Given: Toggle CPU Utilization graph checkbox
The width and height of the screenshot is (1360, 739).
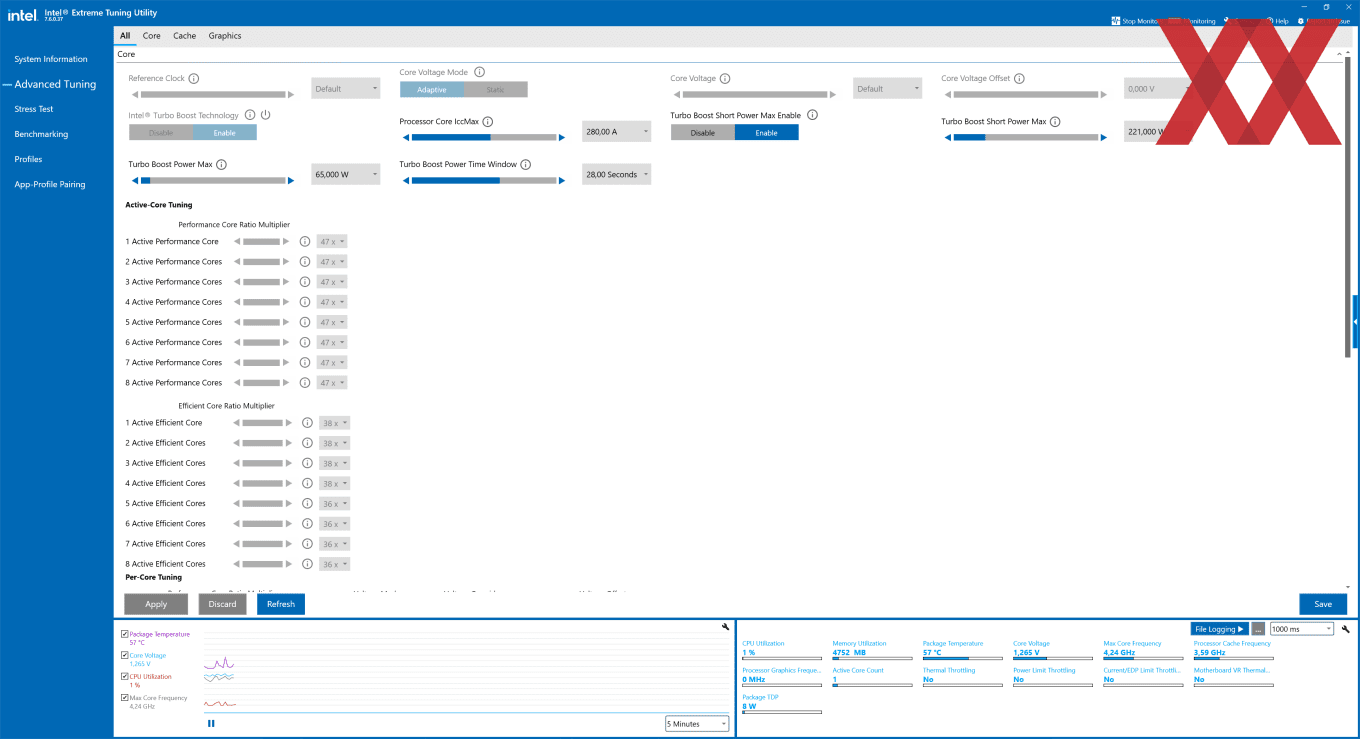Looking at the screenshot, I should (x=124, y=676).
